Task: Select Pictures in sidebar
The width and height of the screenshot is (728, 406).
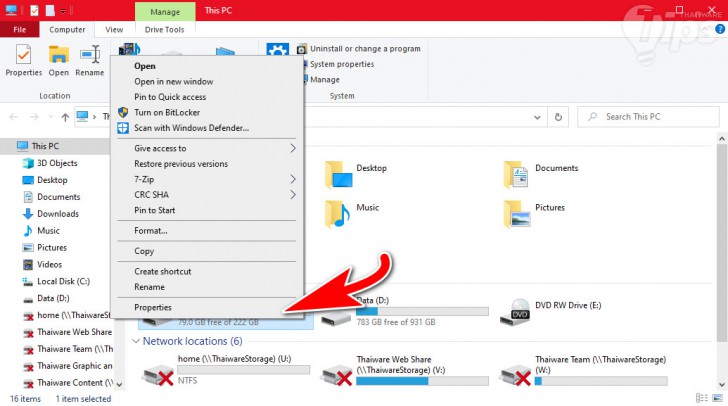Action: tap(52, 248)
